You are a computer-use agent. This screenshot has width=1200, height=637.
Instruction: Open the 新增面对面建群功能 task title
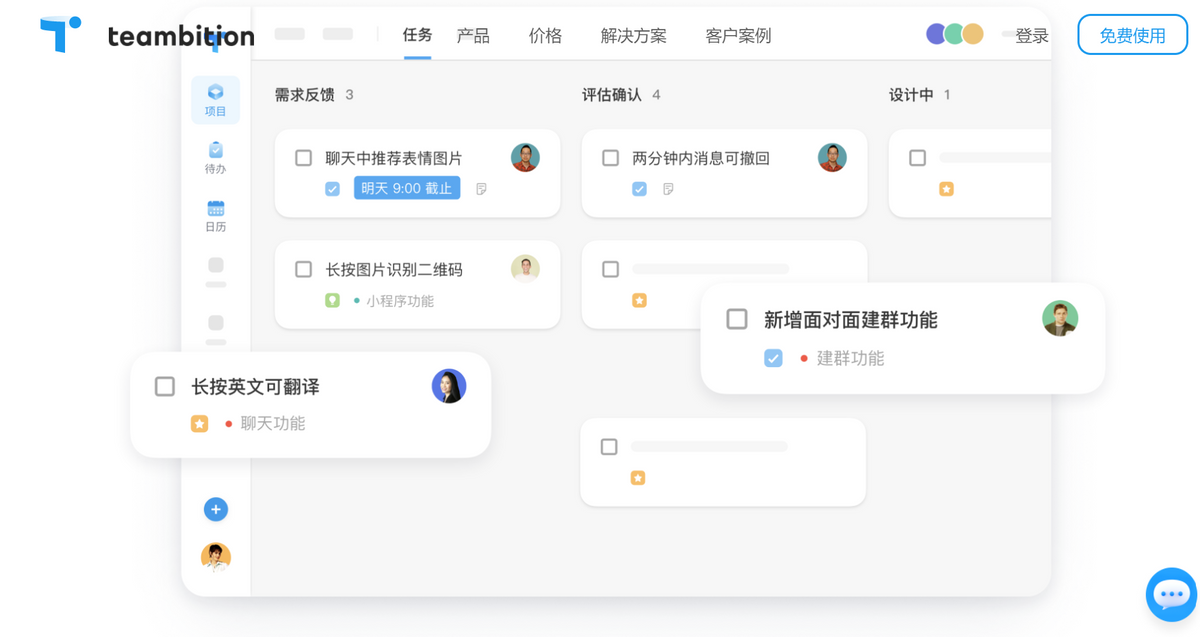click(851, 320)
